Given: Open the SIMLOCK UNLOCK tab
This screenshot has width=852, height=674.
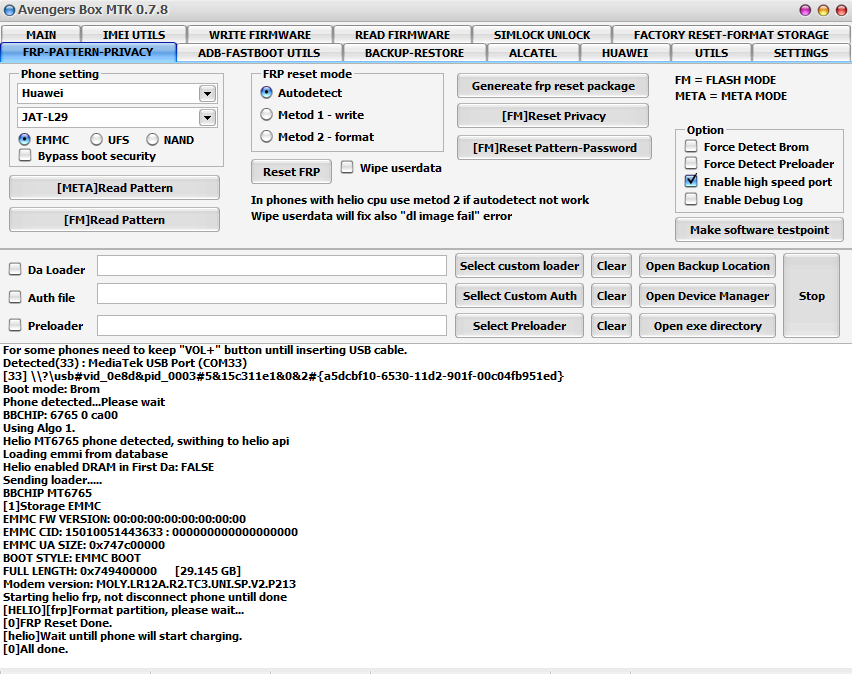Looking at the screenshot, I should [x=542, y=35].
